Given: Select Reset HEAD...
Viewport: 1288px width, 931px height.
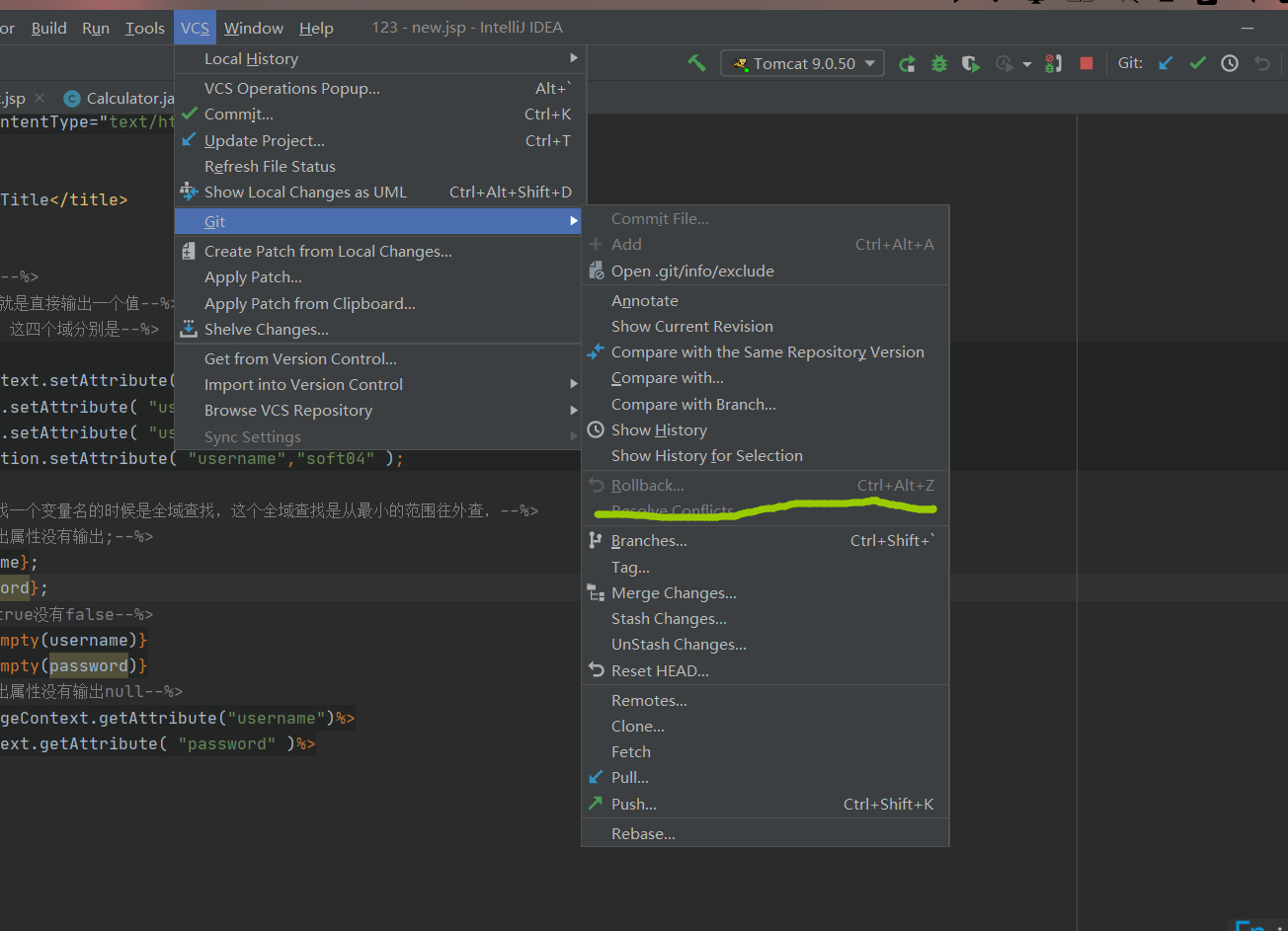Looking at the screenshot, I should (x=765, y=670).
